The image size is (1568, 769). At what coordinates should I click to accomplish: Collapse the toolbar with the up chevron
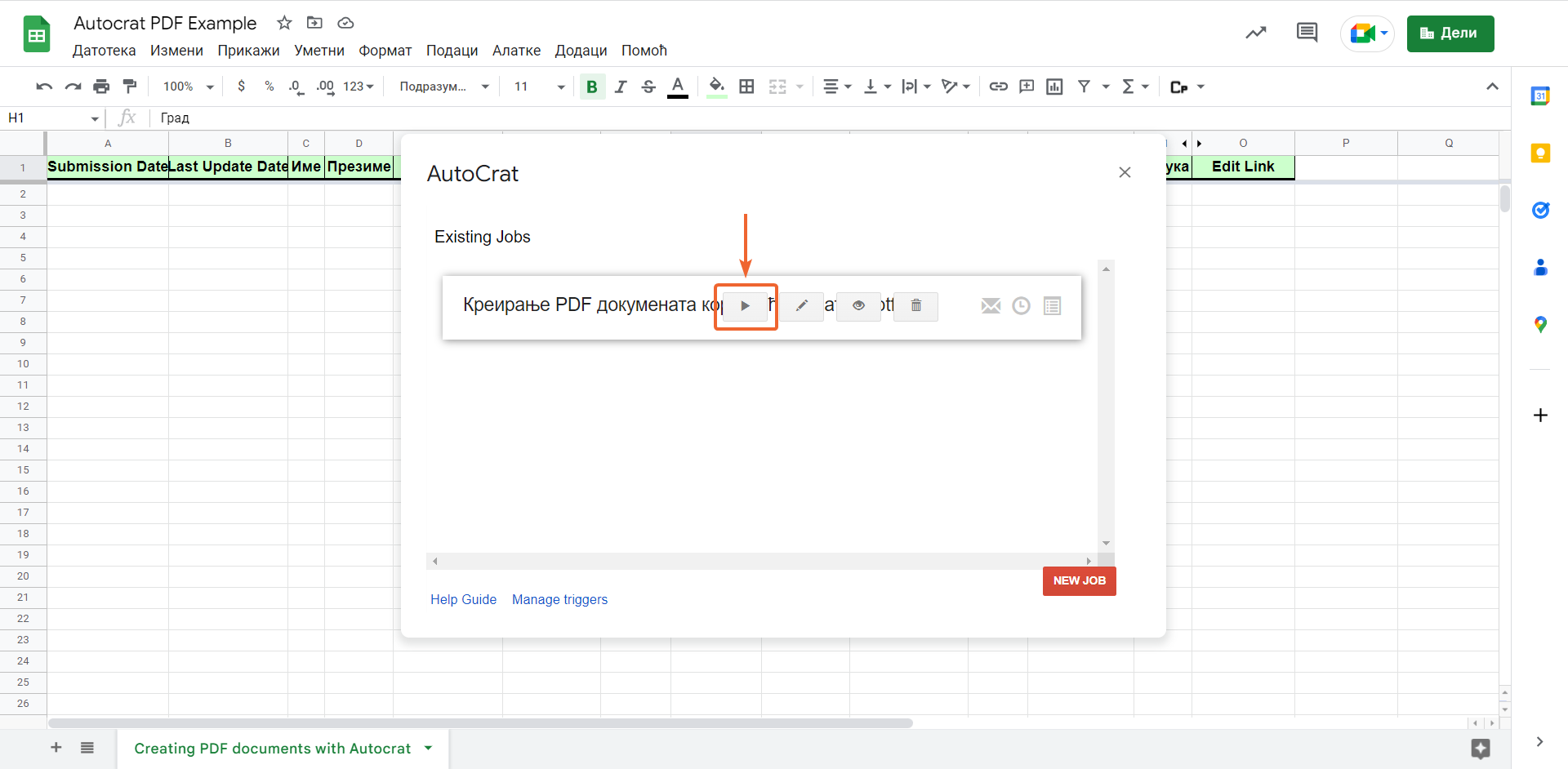pyautogui.click(x=1492, y=87)
